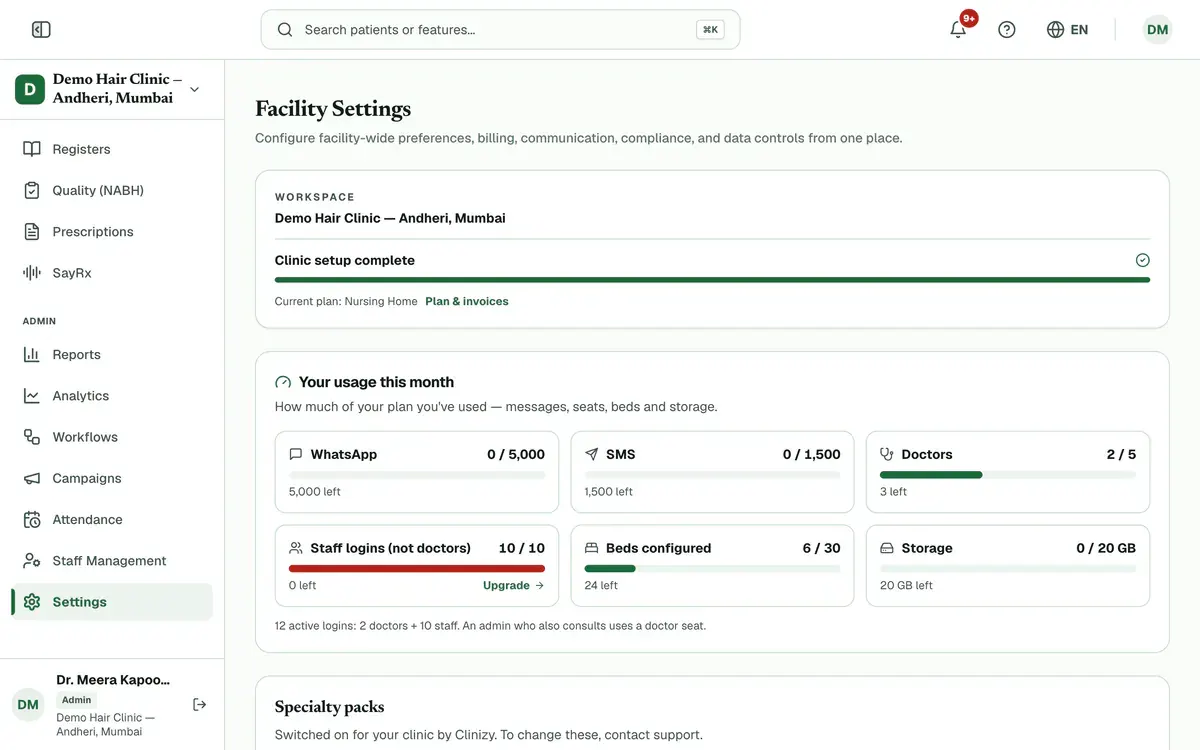Open DM user avatar in top bar
Image resolution: width=1200 pixels, height=750 pixels.
pyautogui.click(x=1157, y=30)
